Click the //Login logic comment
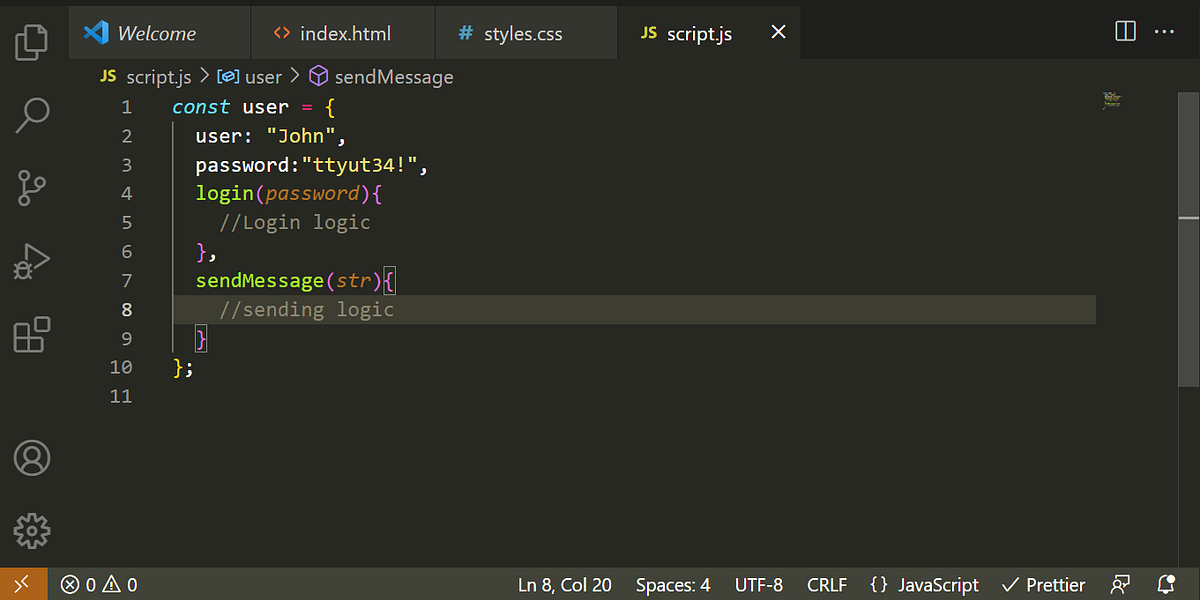 (x=295, y=222)
